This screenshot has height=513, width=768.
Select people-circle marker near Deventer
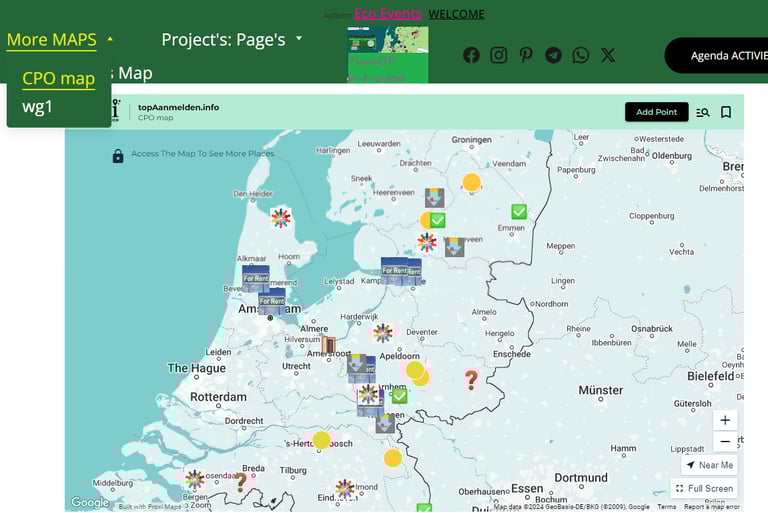[383, 333]
